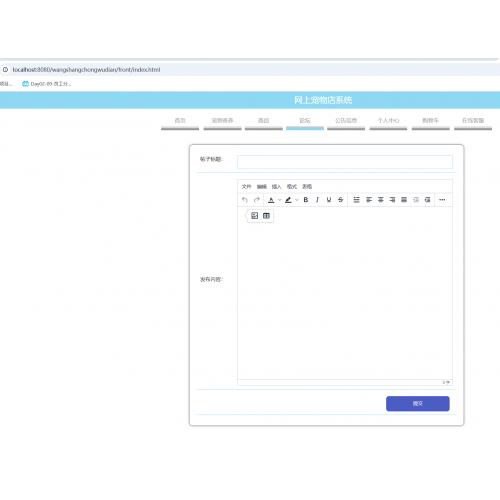Screen dimensions: 500x500
Task: Open the highlight color dropdown arrow
Action: click(297, 200)
